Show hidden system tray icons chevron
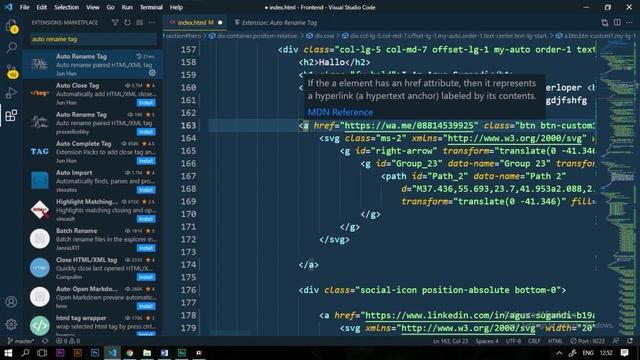Image resolution: width=640 pixels, height=360 pixels. click(559, 353)
